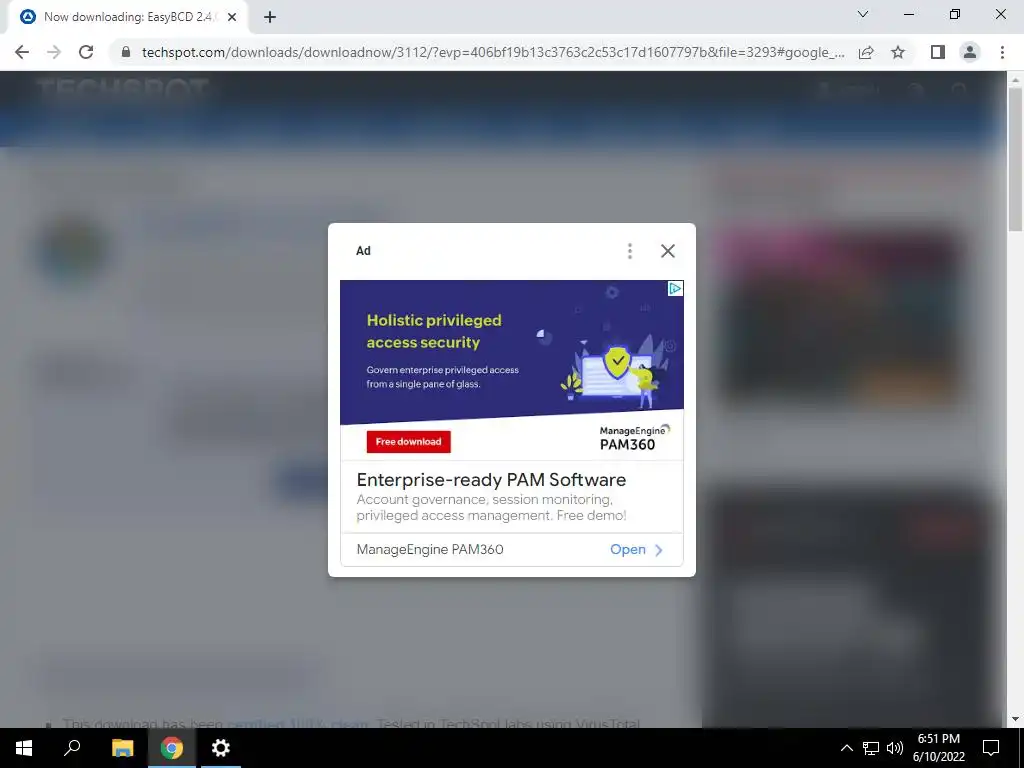Click the chevron arrow next to Open
Image resolution: width=1024 pixels, height=768 pixels.
click(659, 550)
